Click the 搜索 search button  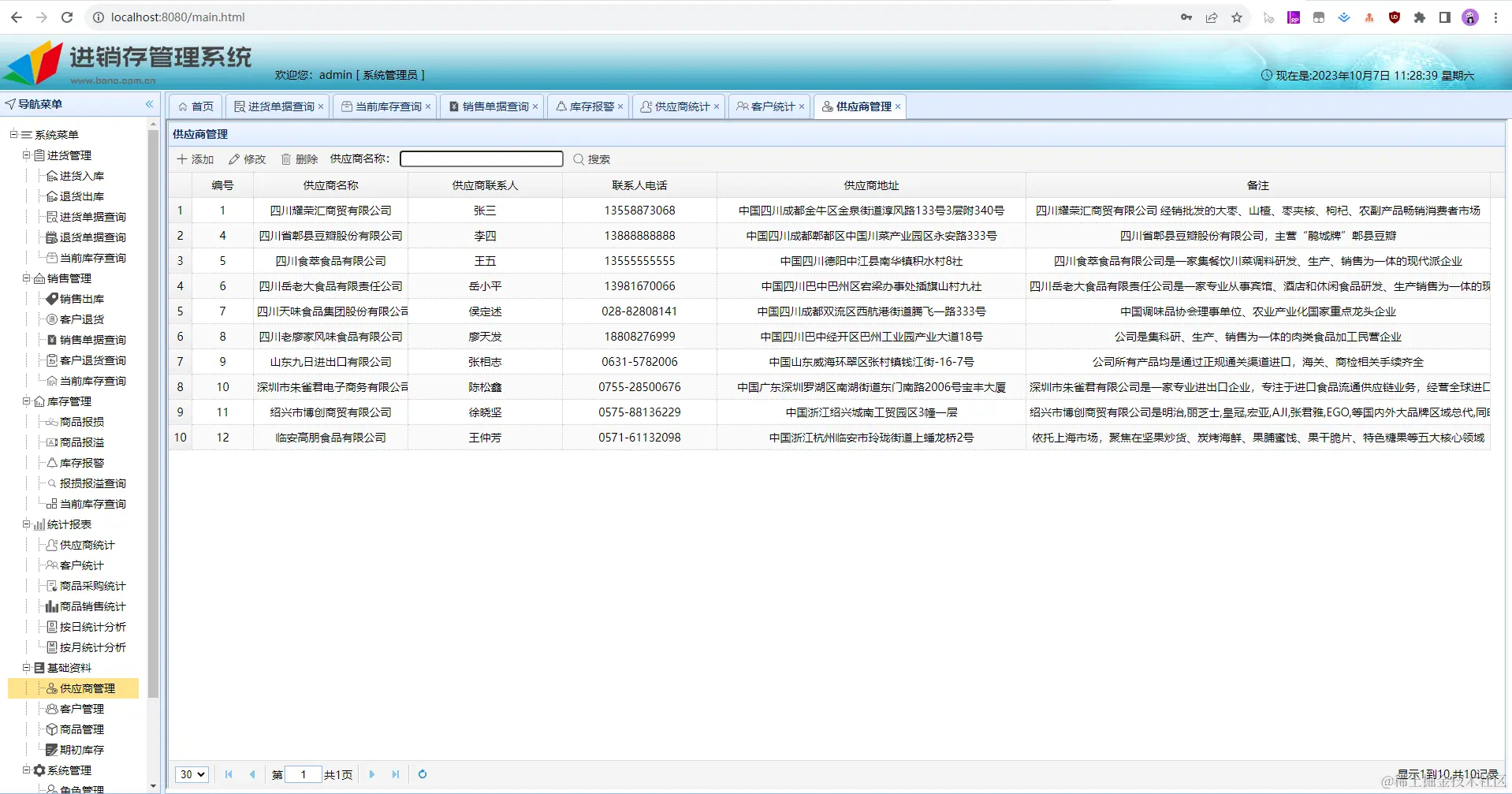pos(592,159)
